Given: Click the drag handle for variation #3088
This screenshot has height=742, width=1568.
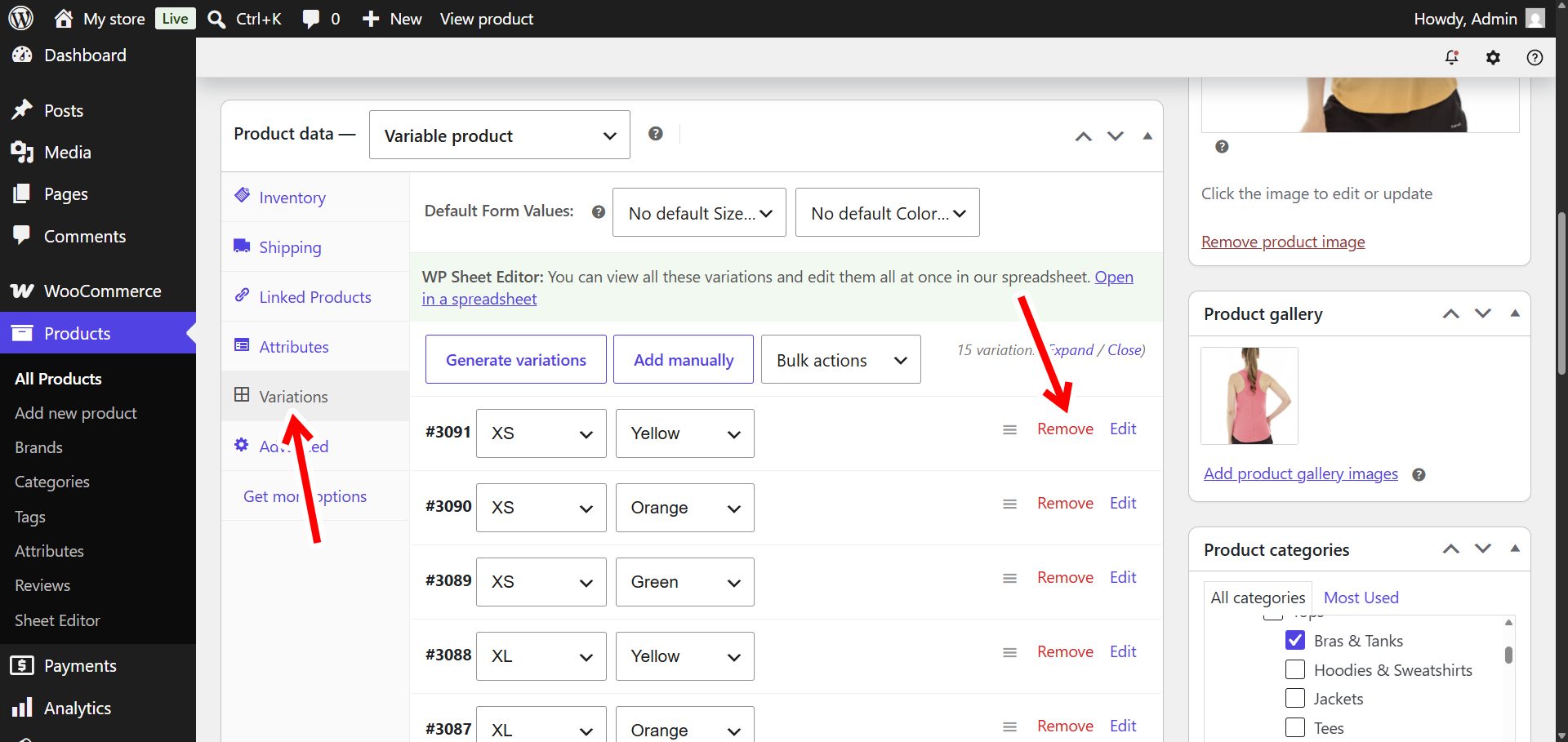Looking at the screenshot, I should pyautogui.click(x=1010, y=653).
